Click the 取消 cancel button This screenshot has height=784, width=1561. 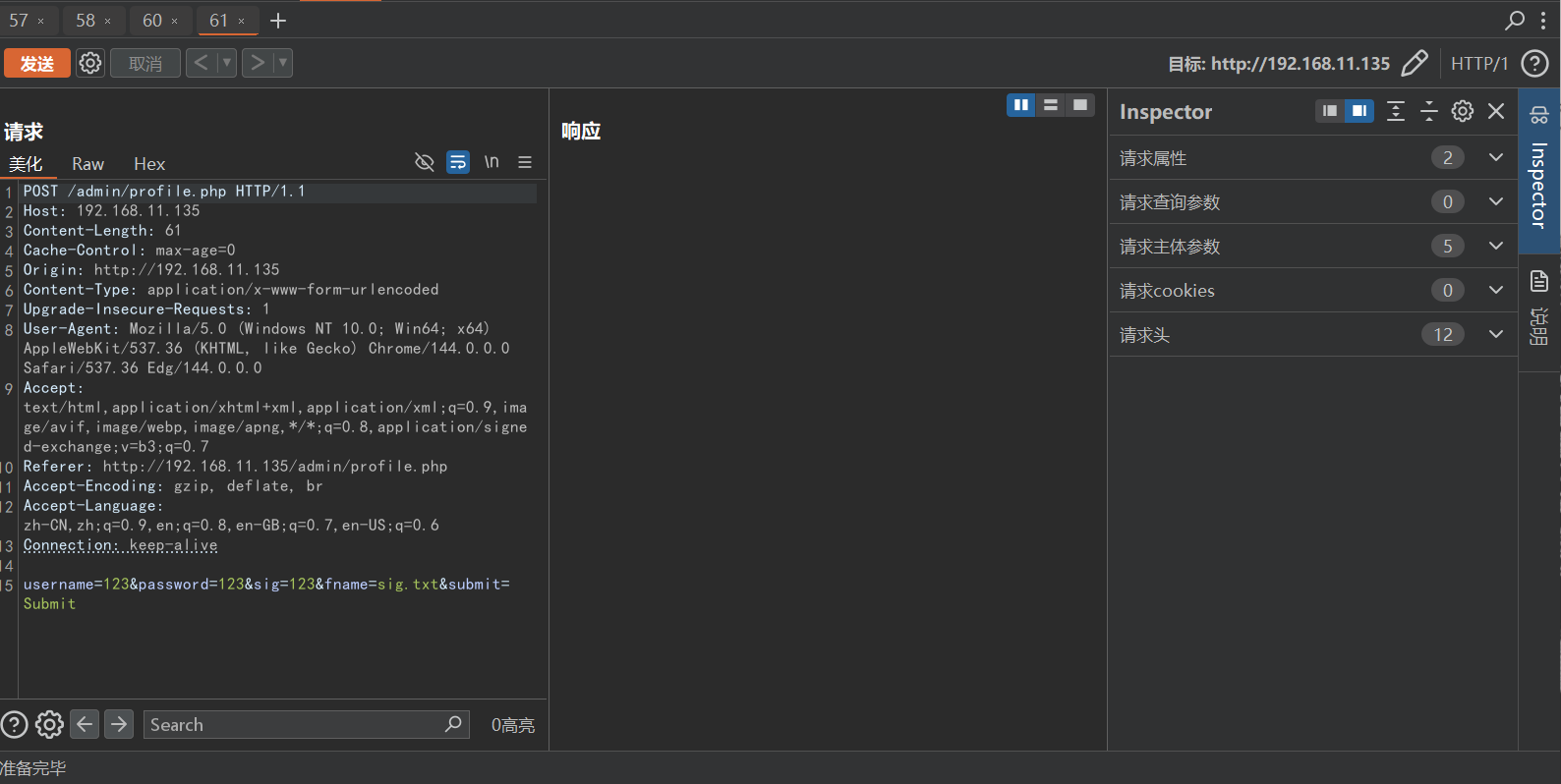pos(145,63)
